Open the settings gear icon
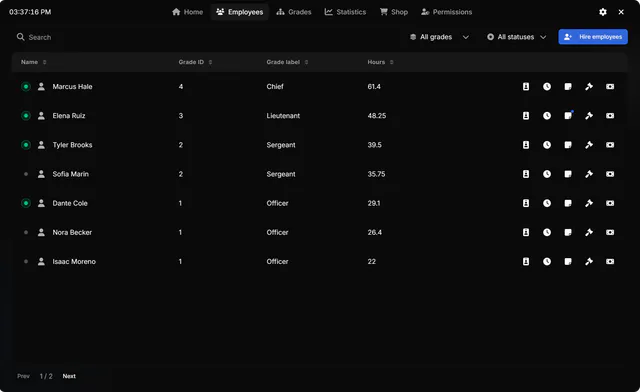The height and width of the screenshot is (392, 640). tap(603, 12)
